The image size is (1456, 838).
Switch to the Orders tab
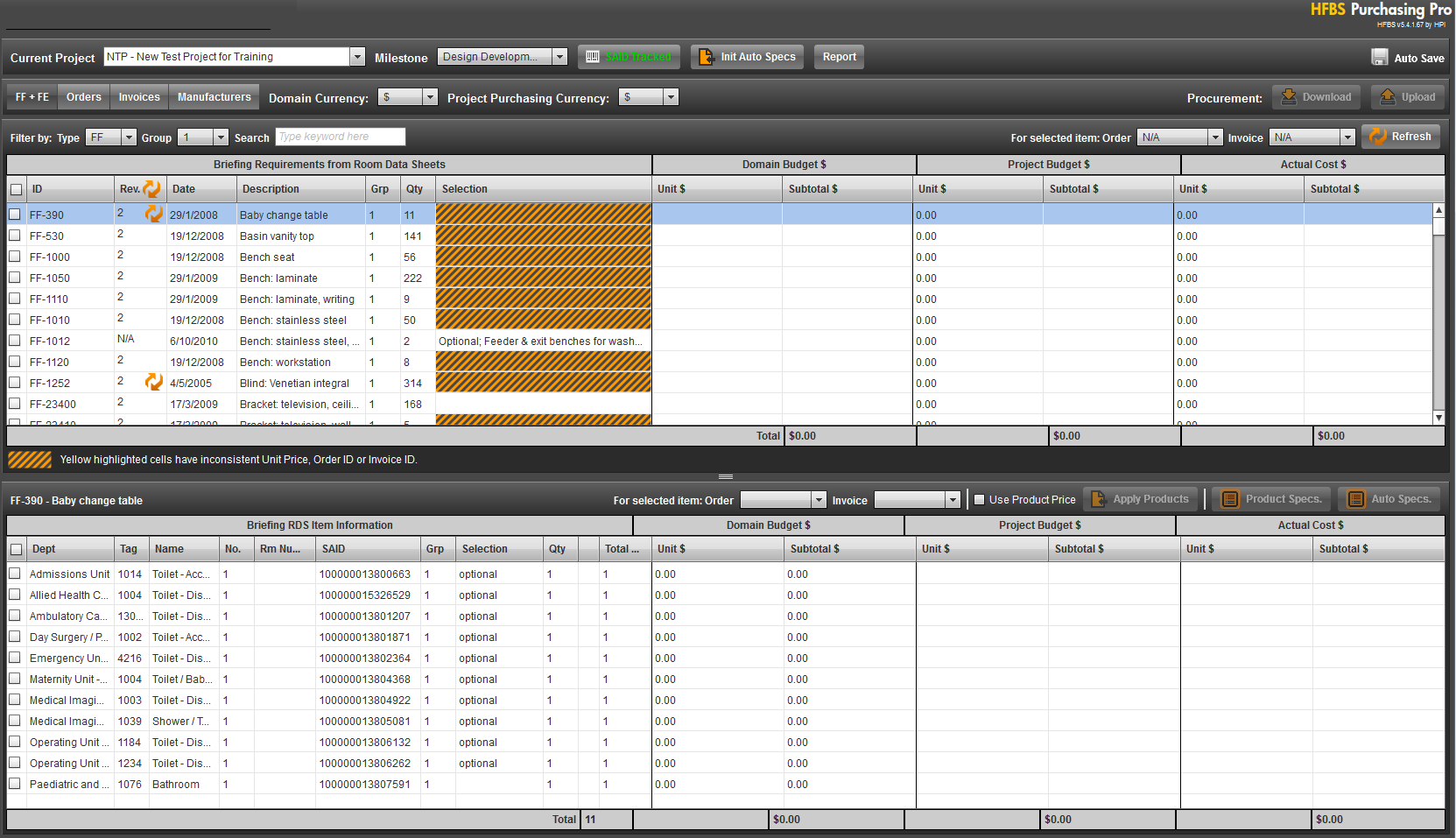84,97
